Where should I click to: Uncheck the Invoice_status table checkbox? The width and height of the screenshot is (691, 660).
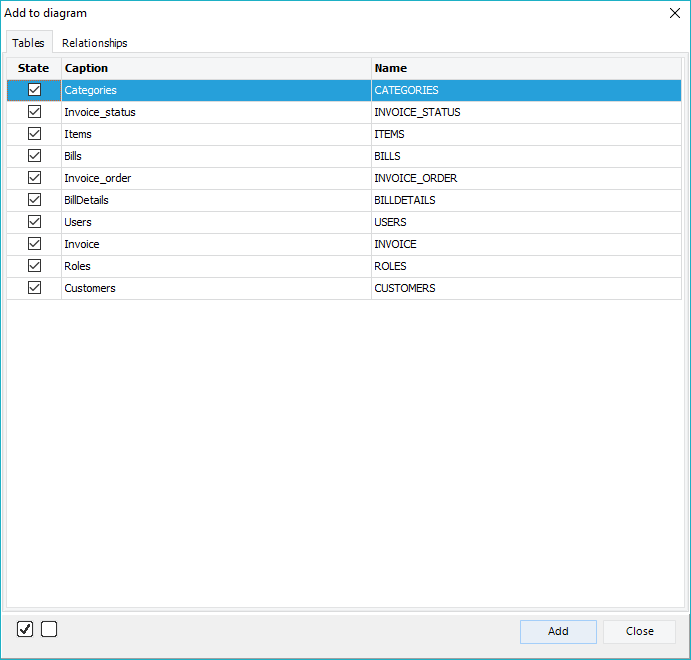[34, 112]
